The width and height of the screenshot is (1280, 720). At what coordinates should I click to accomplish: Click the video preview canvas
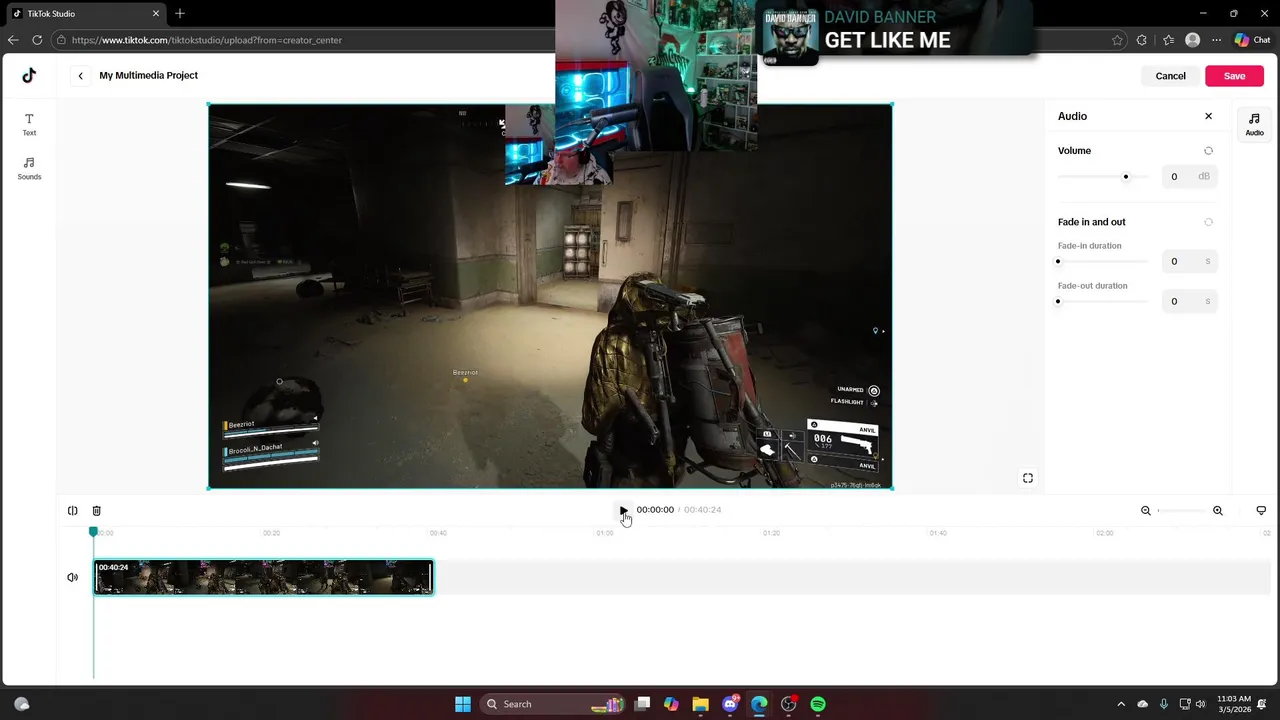550,296
